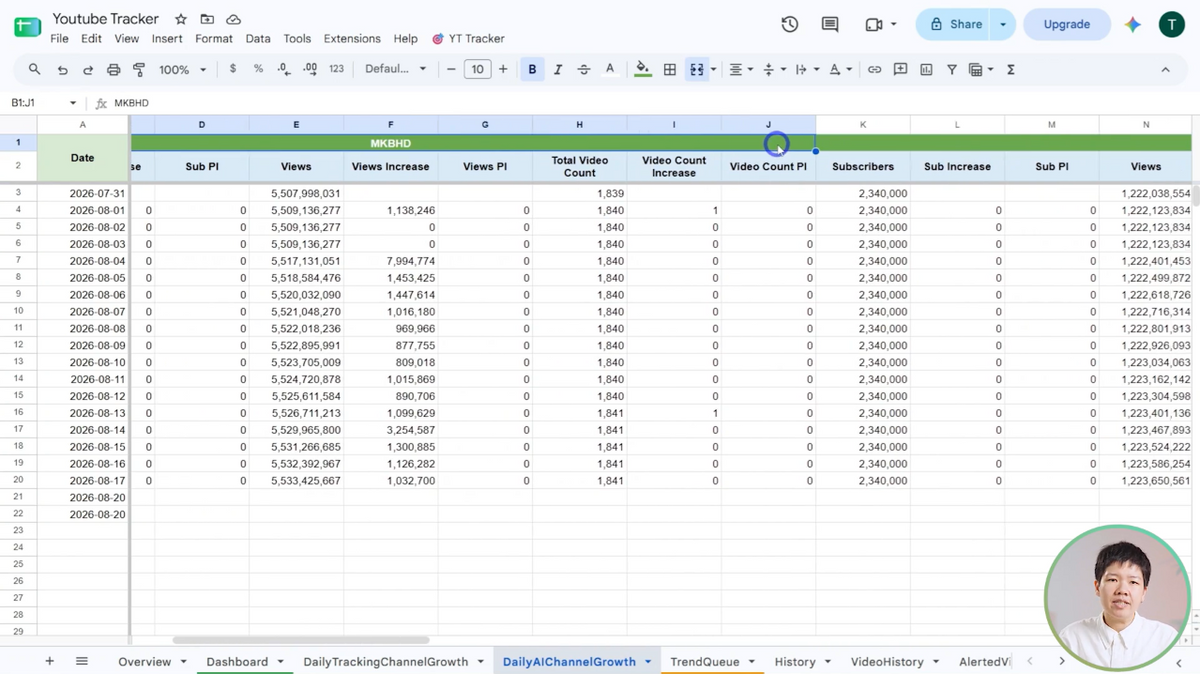Image resolution: width=1200 pixels, height=674 pixels.
Task: Toggle italic formatting
Action: (558, 69)
